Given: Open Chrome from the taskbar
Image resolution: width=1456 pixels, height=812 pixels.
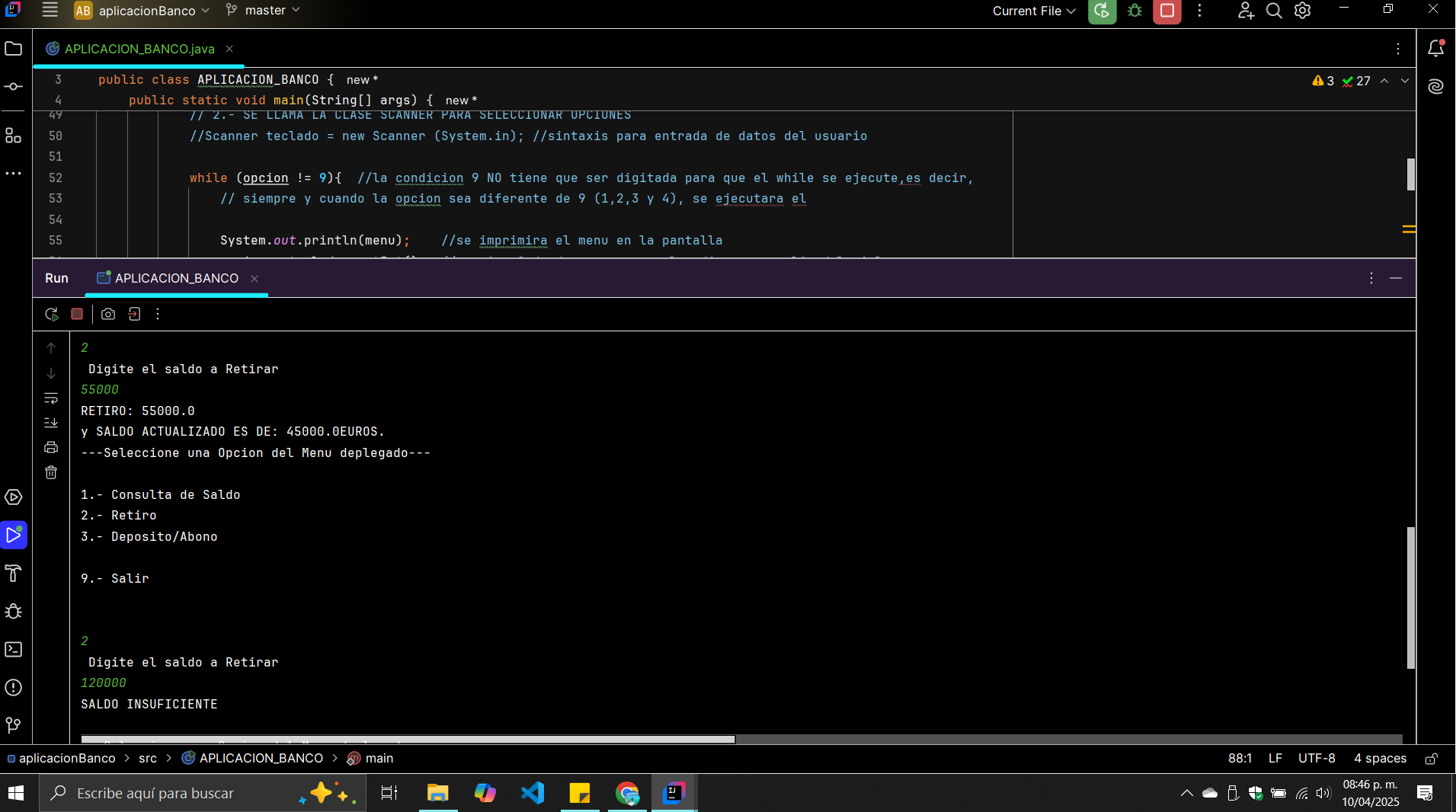Looking at the screenshot, I should click(627, 793).
